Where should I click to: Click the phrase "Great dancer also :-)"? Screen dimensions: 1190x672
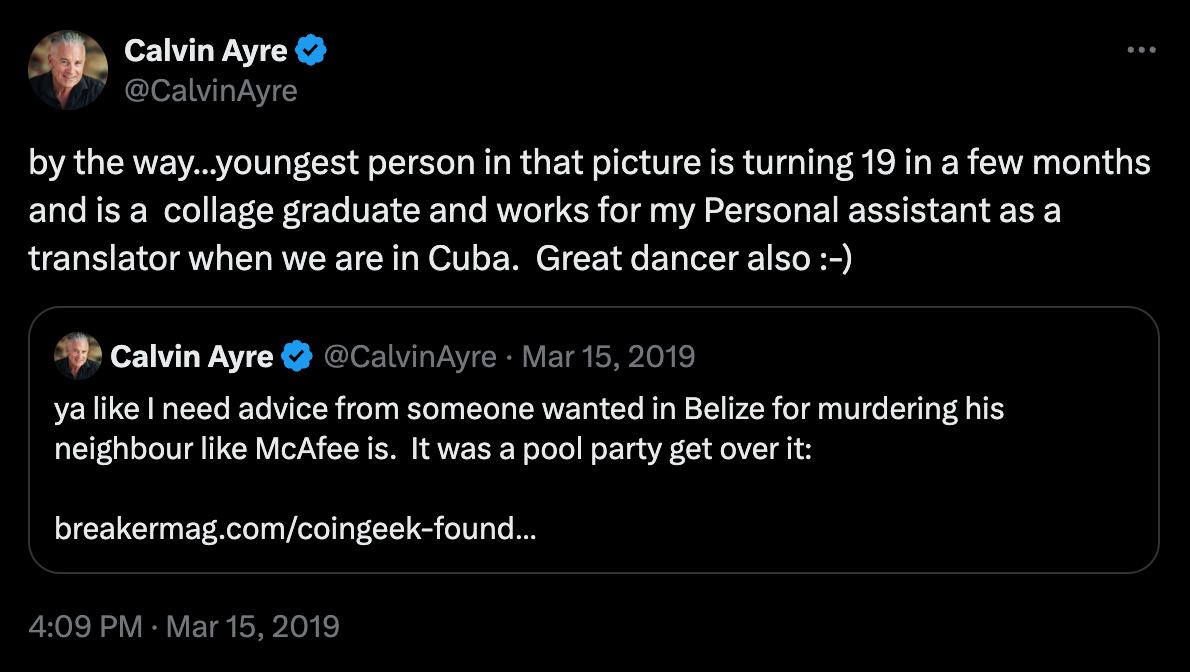pyautogui.click(x=694, y=257)
